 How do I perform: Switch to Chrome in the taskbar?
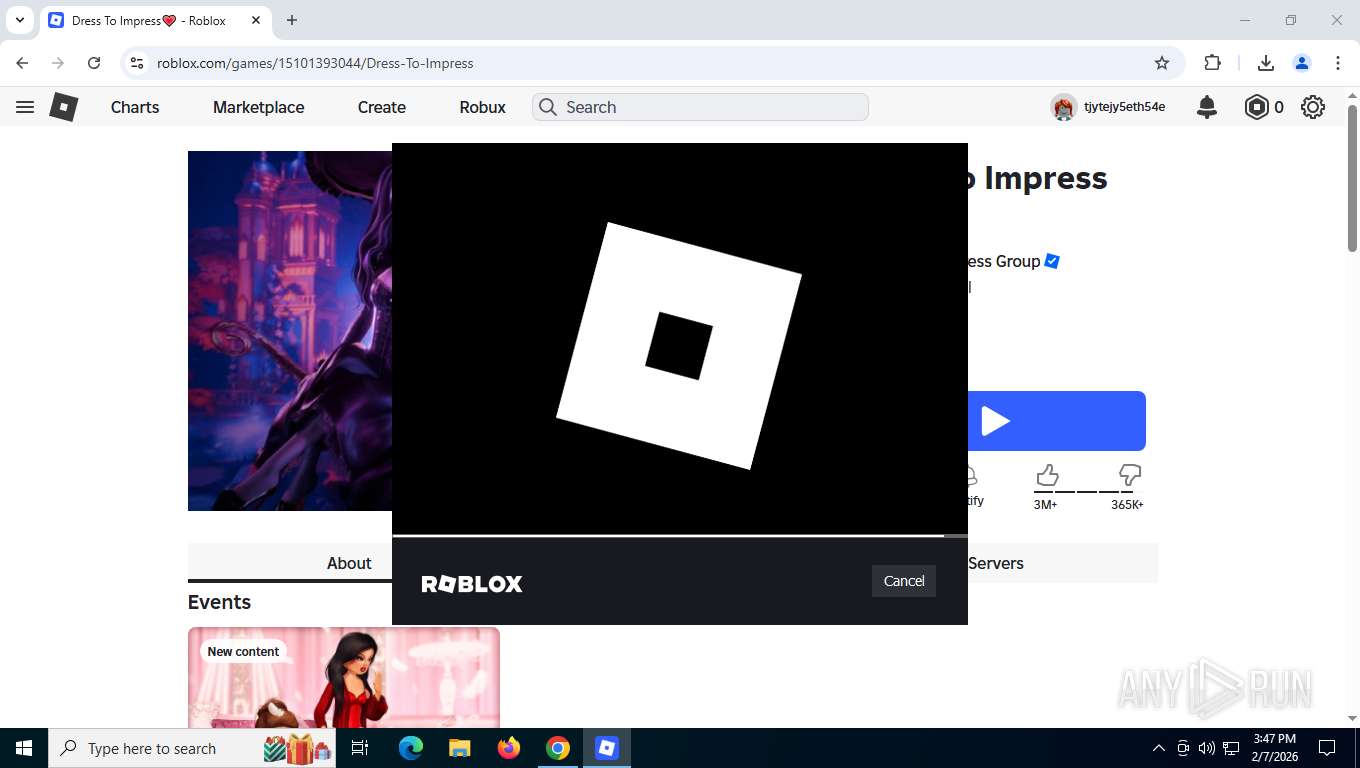558,748
